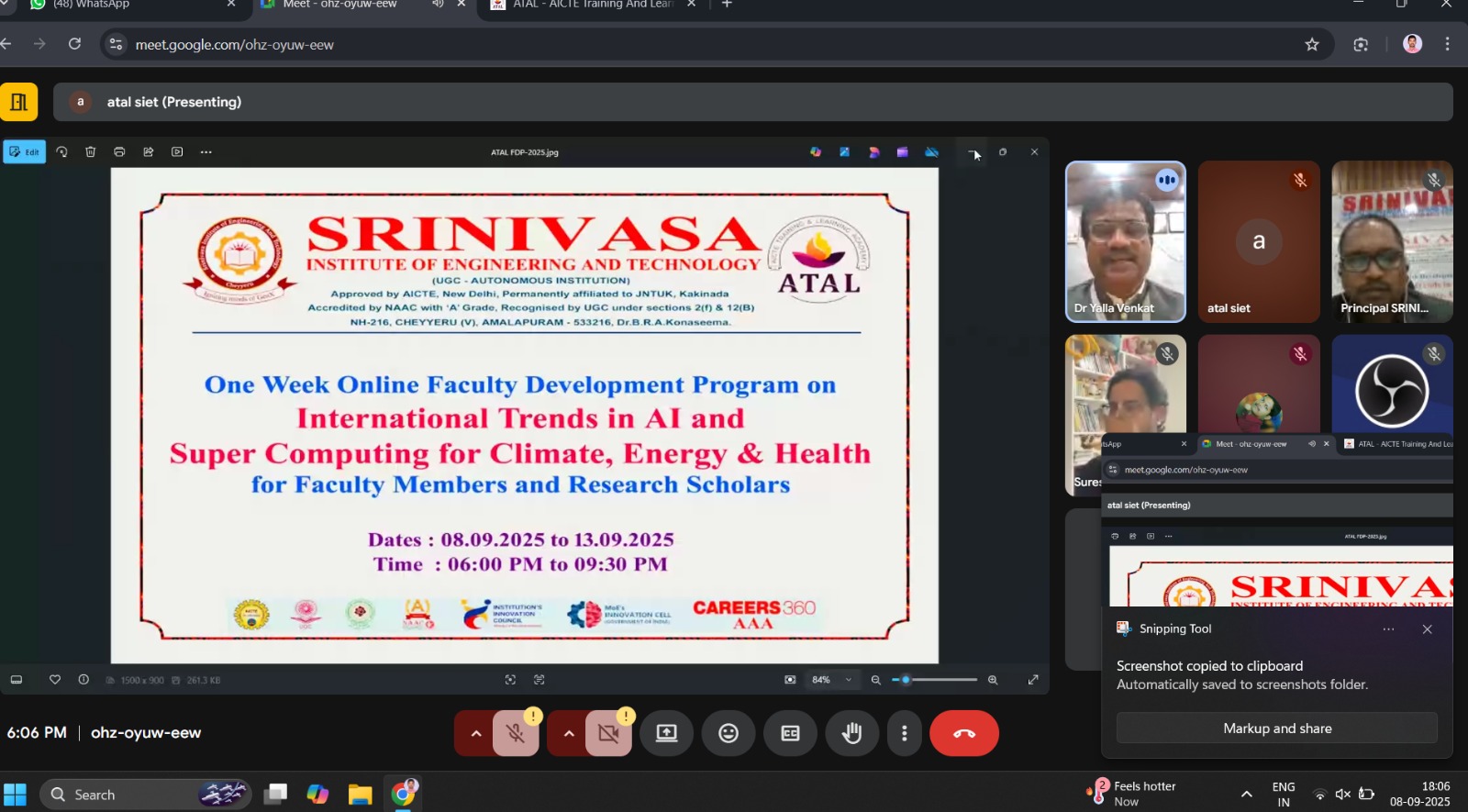Click the share icon in Photos toolbar
This screenshot has height=812, width=1468.
pos(149,152)
